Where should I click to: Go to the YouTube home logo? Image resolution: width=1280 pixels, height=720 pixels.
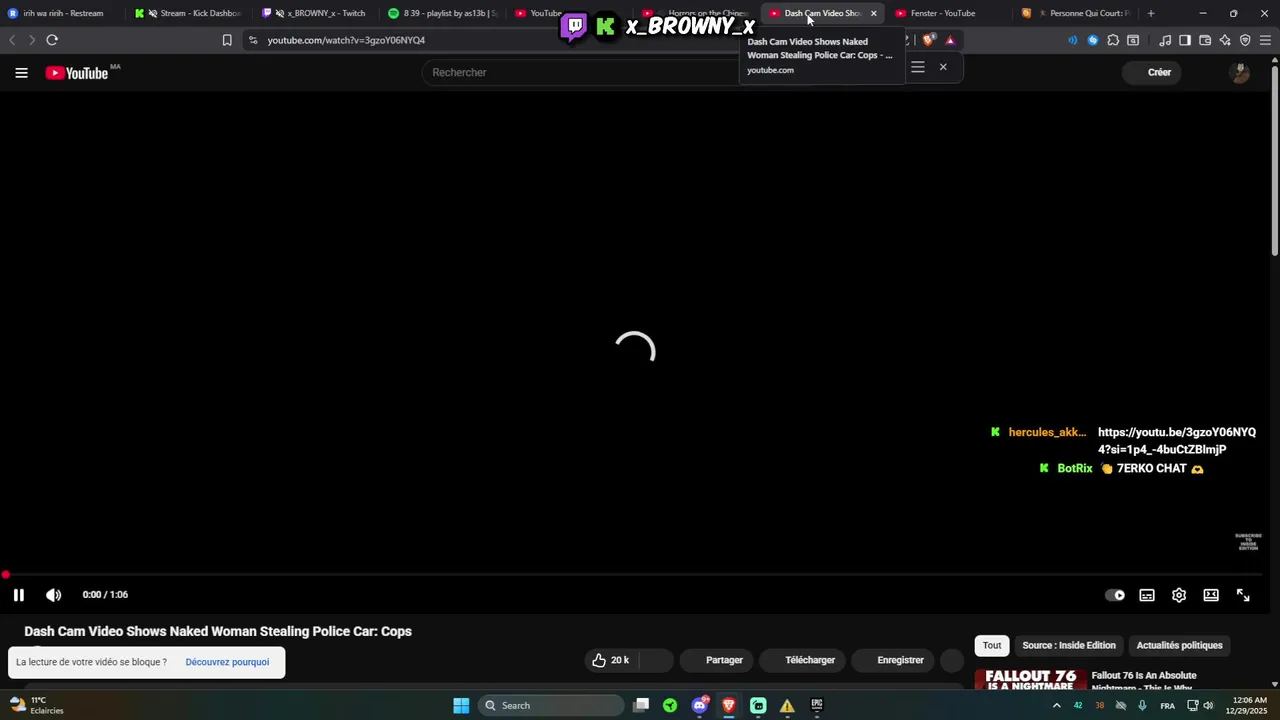pos(77,73)
